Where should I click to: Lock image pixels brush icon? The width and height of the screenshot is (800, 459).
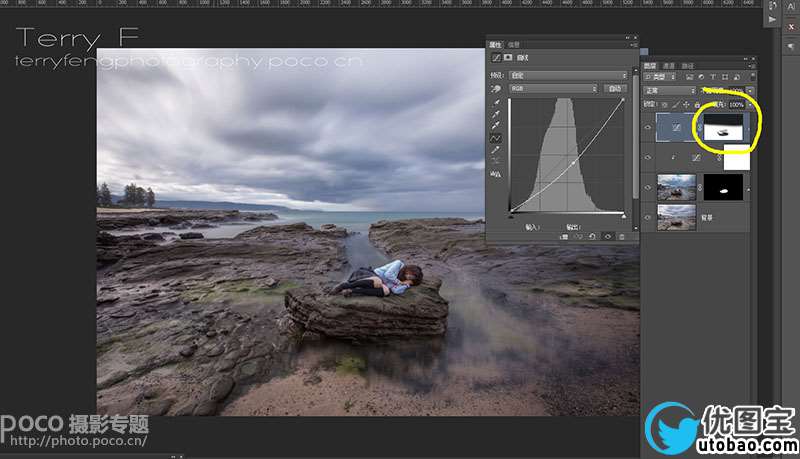676,105
